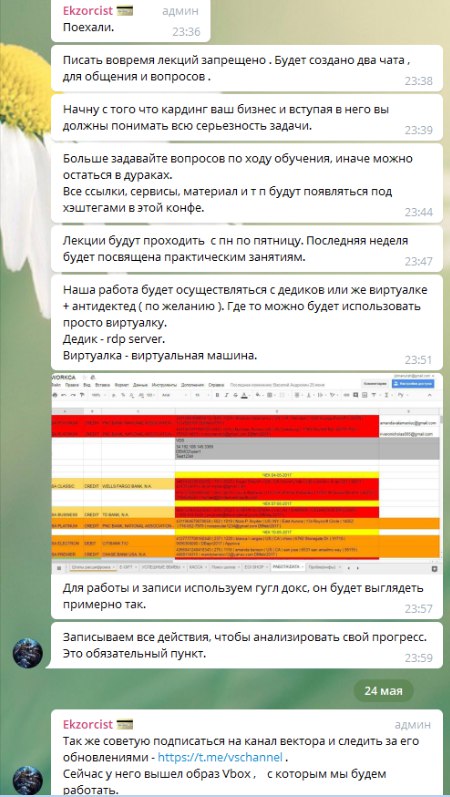Open the attached spreadsheet screenshot image

point(247,475)
